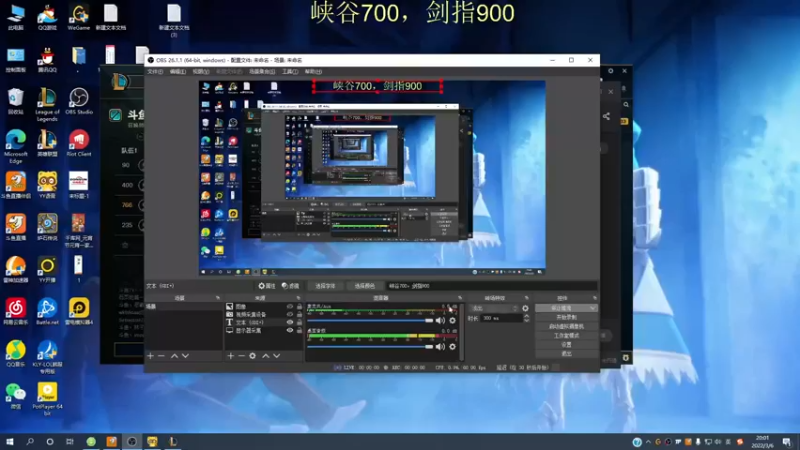Click Start Recording in Controls
Viewport: 800px width, 450px height.
point(566,317)
